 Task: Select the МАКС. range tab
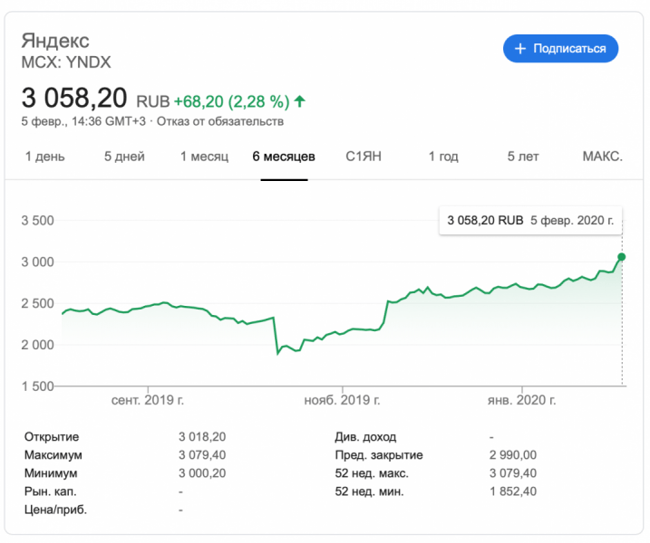(x=602, y=157)
